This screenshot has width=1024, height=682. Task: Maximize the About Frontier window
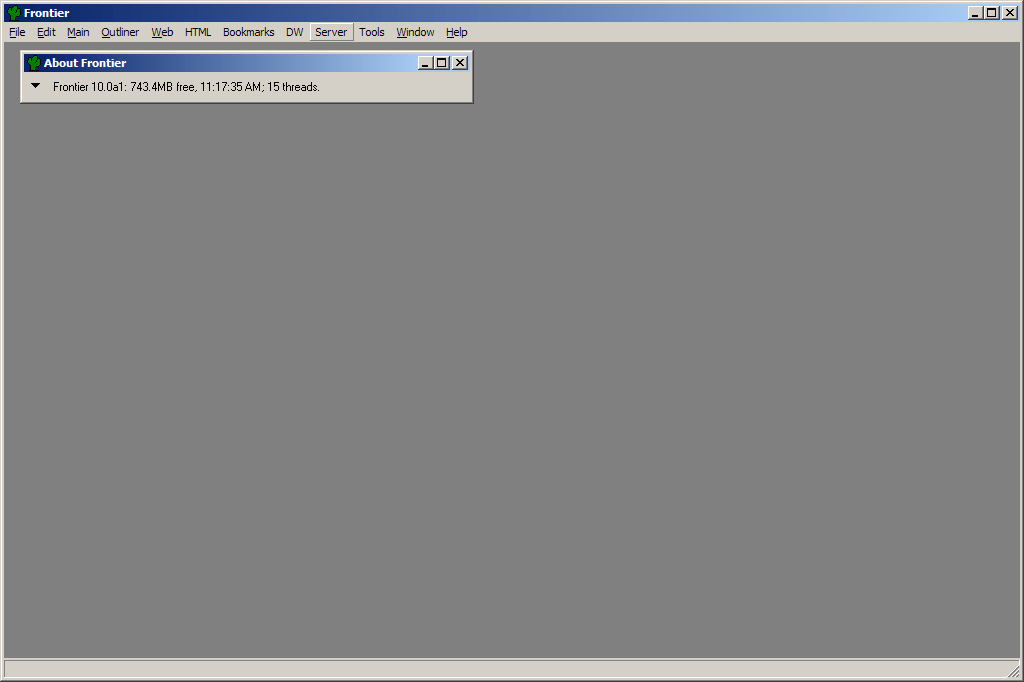(442, 63)
